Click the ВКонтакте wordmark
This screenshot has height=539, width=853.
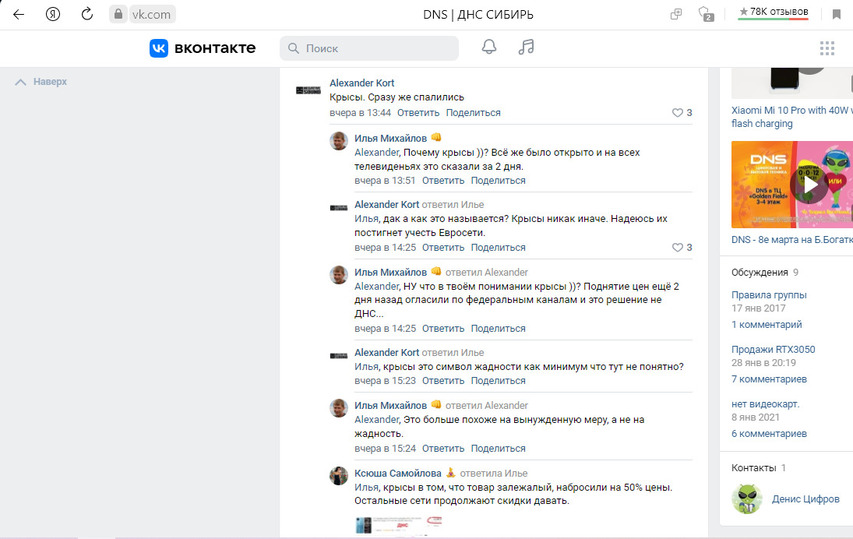click(x=215, y=48)
